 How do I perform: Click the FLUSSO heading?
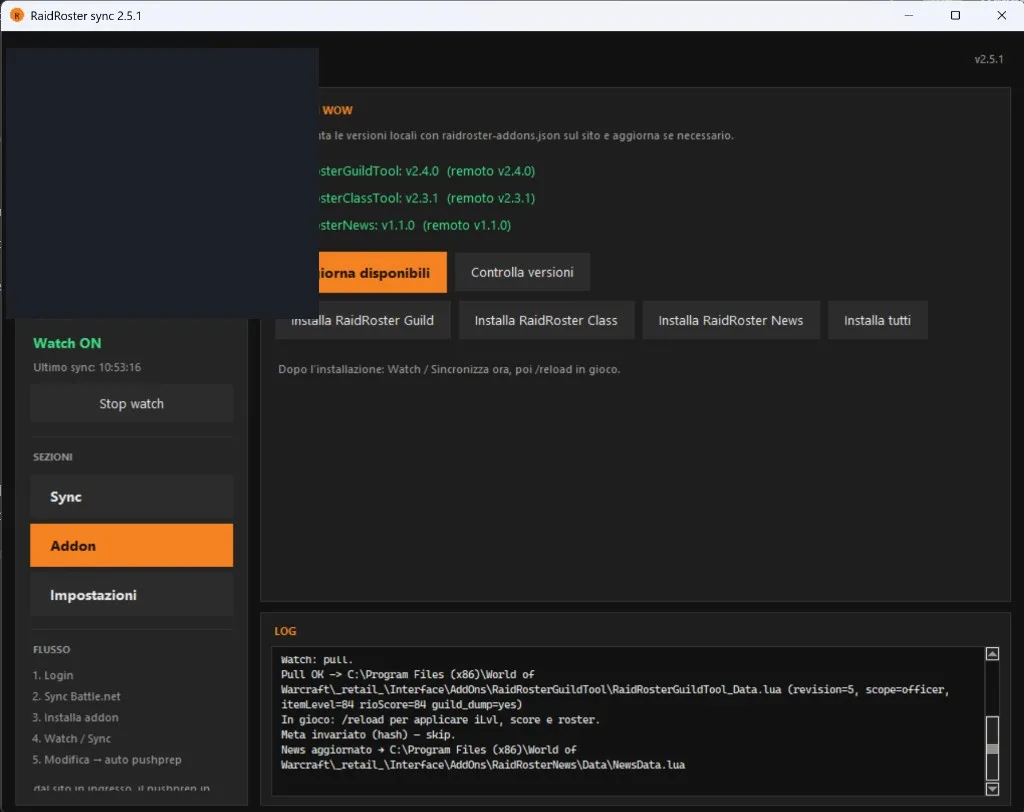pyautogui.click(x=52, y=649)
